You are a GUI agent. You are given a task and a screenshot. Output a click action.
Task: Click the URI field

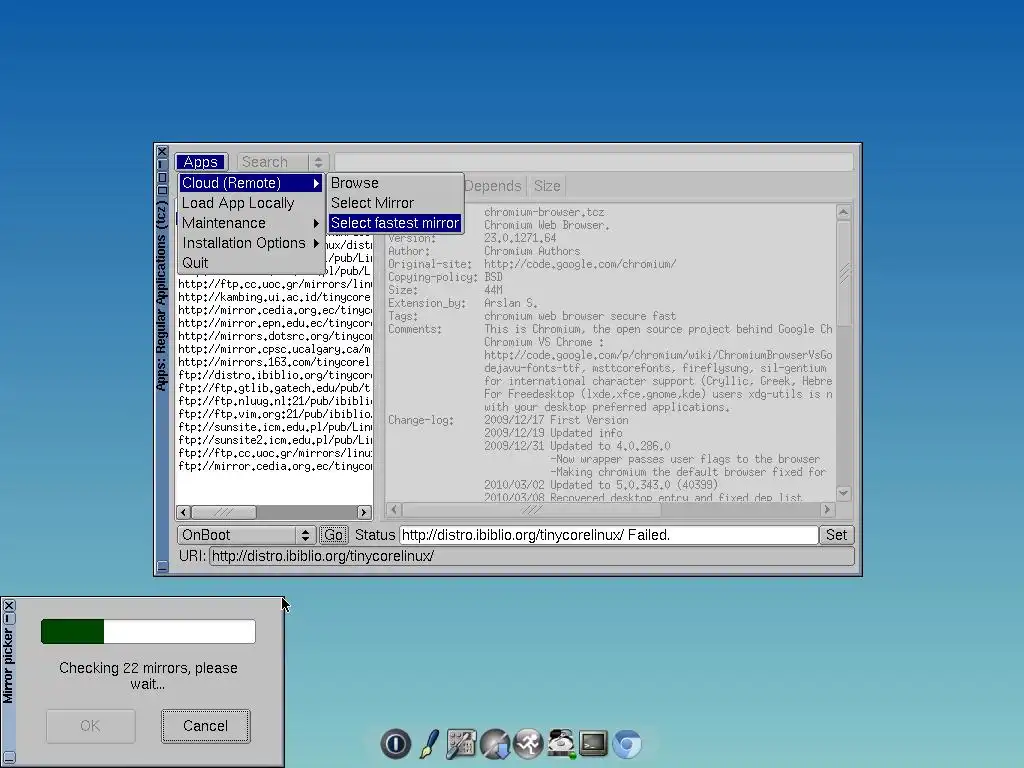[532, 556]
